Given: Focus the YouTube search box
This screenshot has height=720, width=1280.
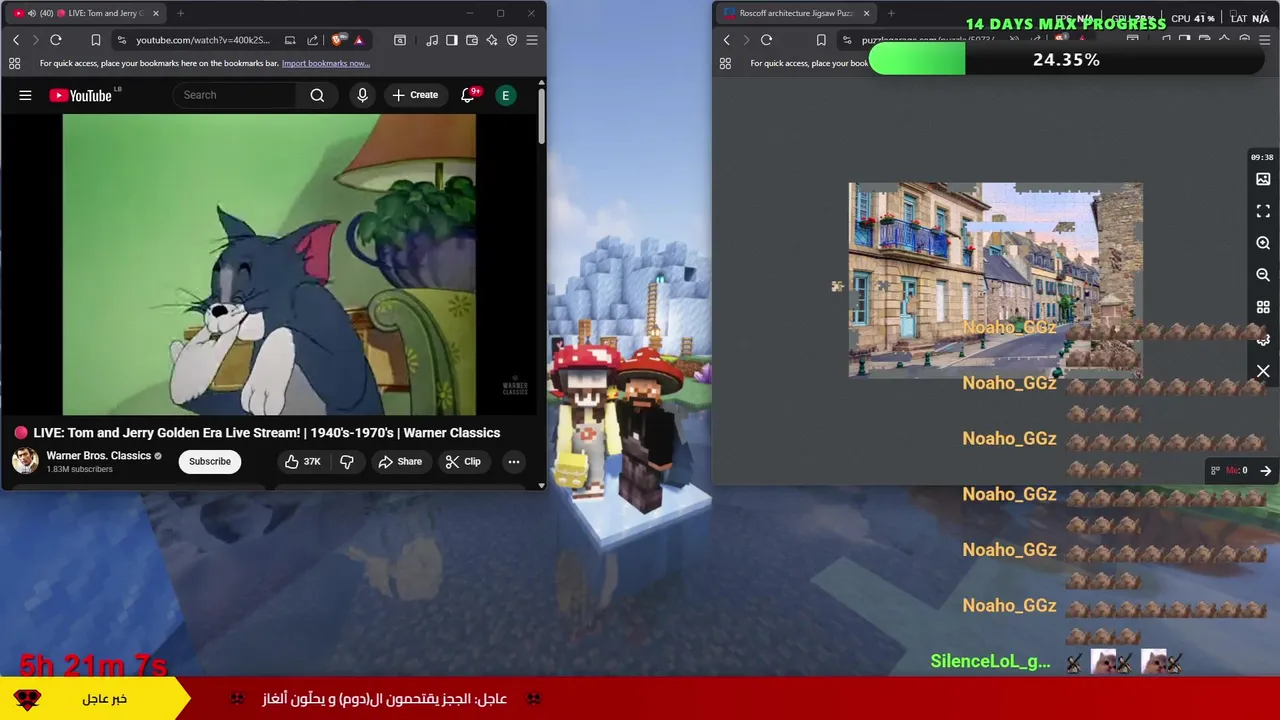Looking at the screenshot, I should coord(236,95).
